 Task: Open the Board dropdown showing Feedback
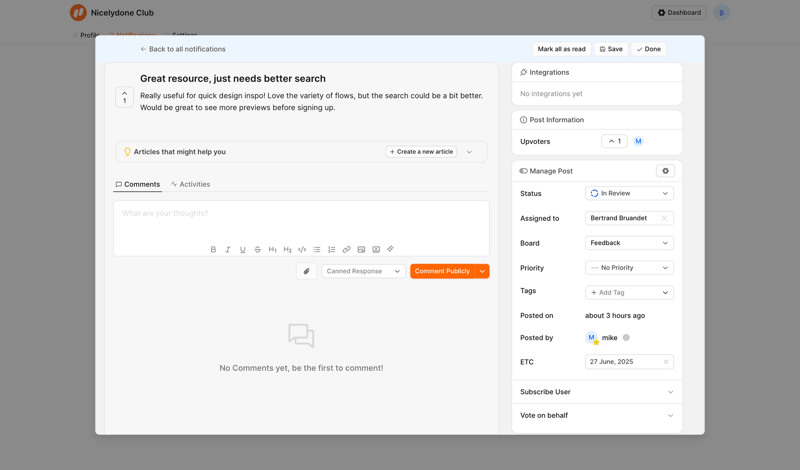[629, 243]
